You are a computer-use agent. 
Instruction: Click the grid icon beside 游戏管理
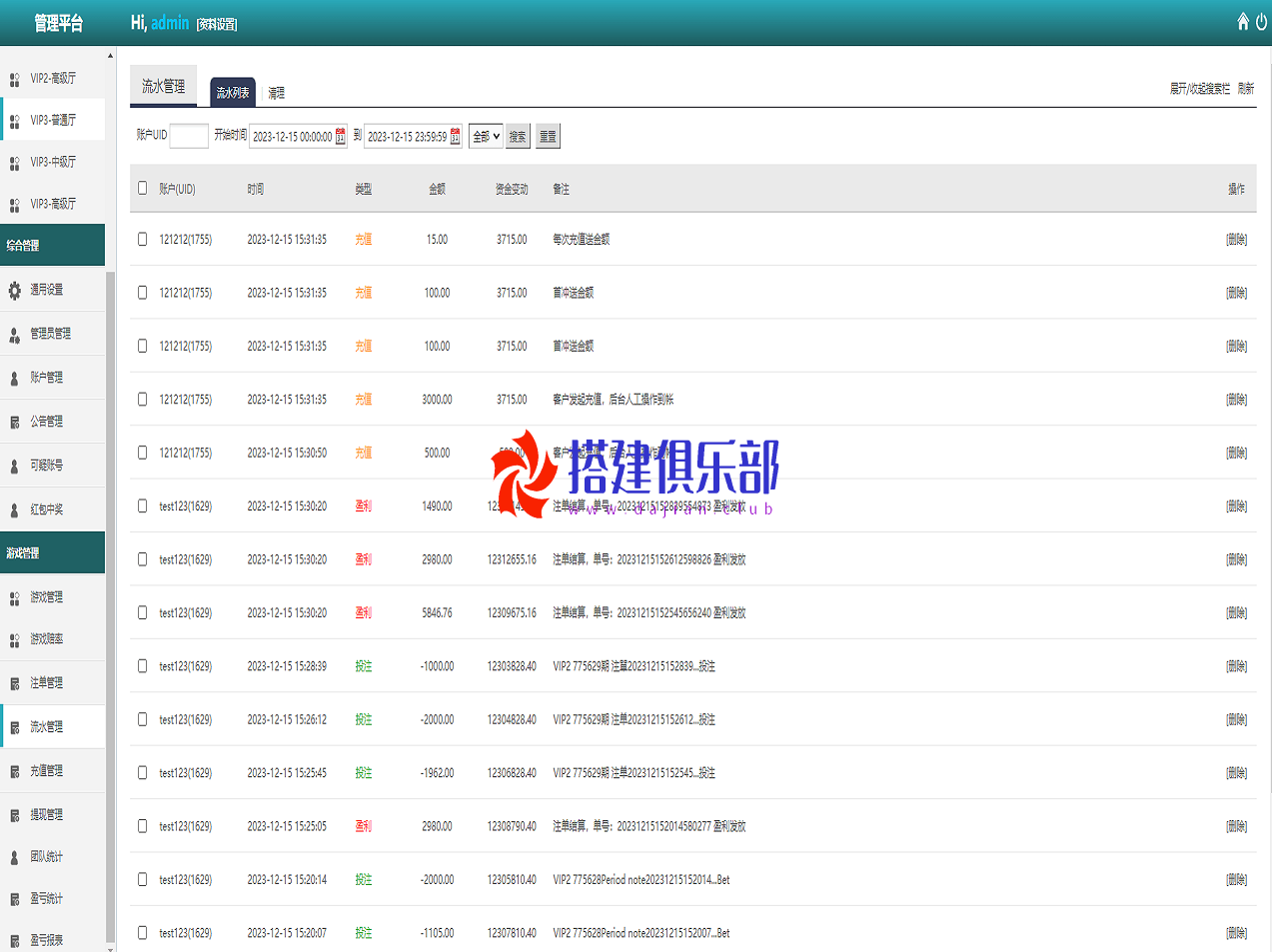pos(15,598)
